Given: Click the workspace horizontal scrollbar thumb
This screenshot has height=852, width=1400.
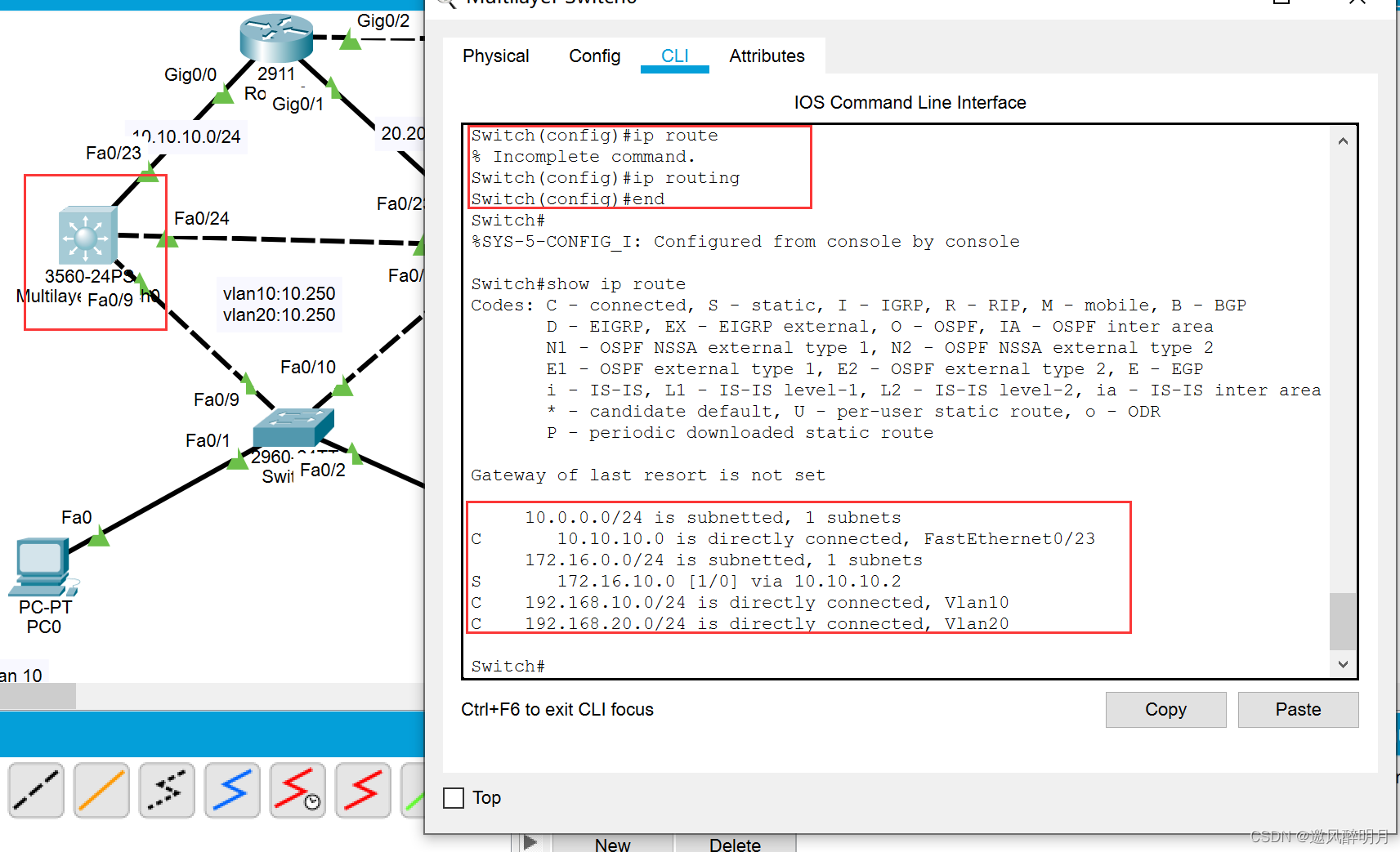Looking at the screenshot, I should click(38, 696).
